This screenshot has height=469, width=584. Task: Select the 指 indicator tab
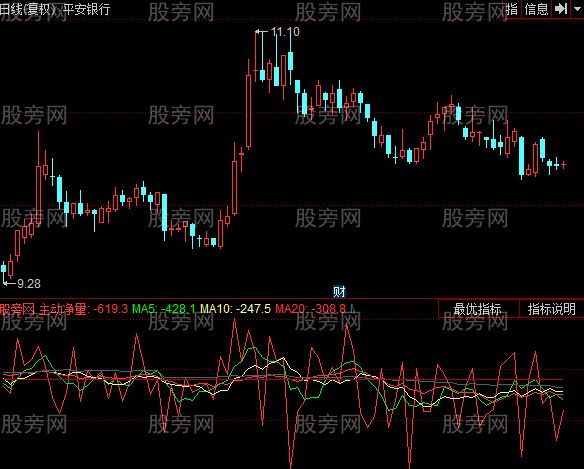tap(512, 9)
